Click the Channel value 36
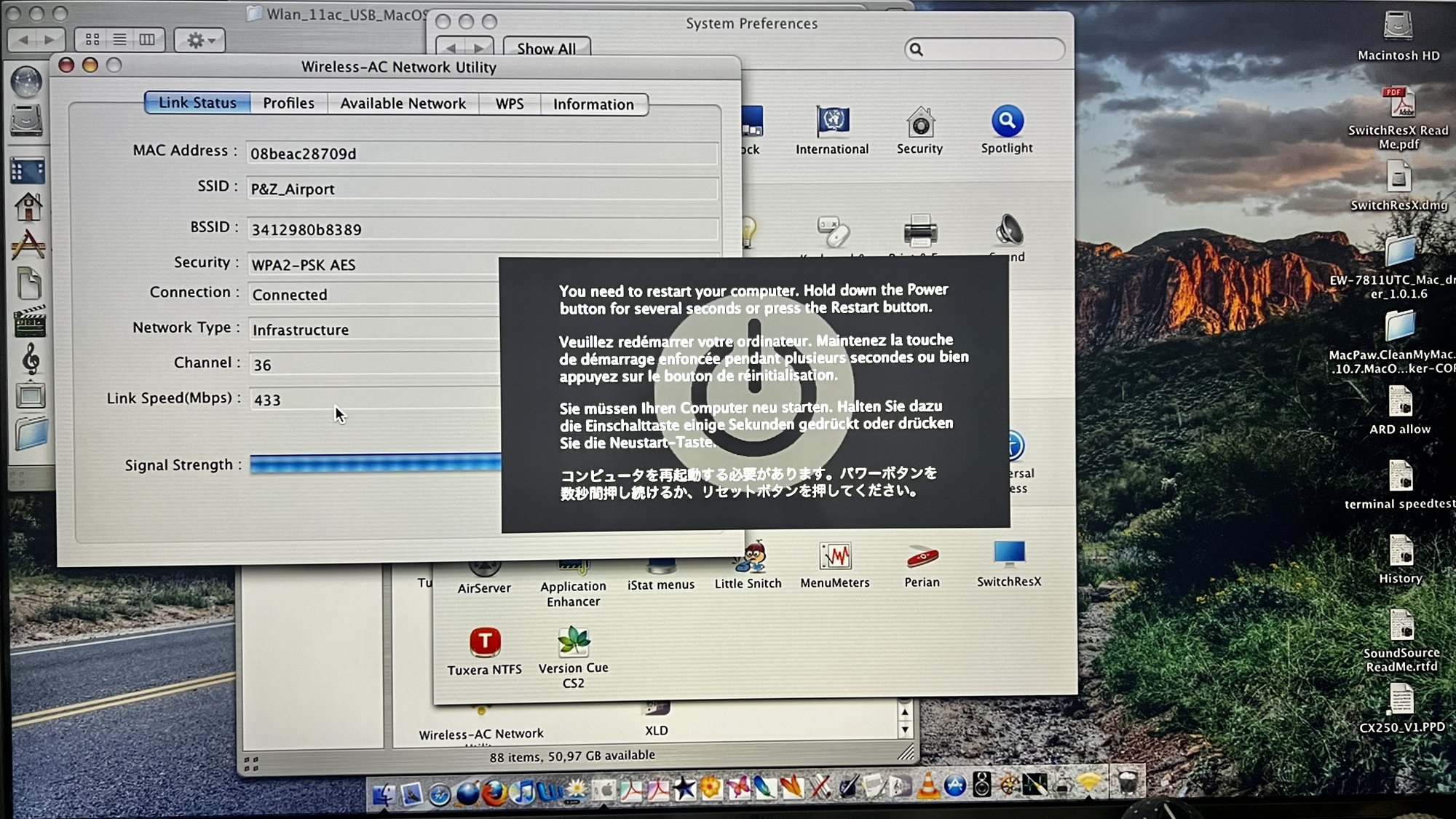The height and width of the screenshot is (819, 1456). pyautogui.click(x=263, y=365)
